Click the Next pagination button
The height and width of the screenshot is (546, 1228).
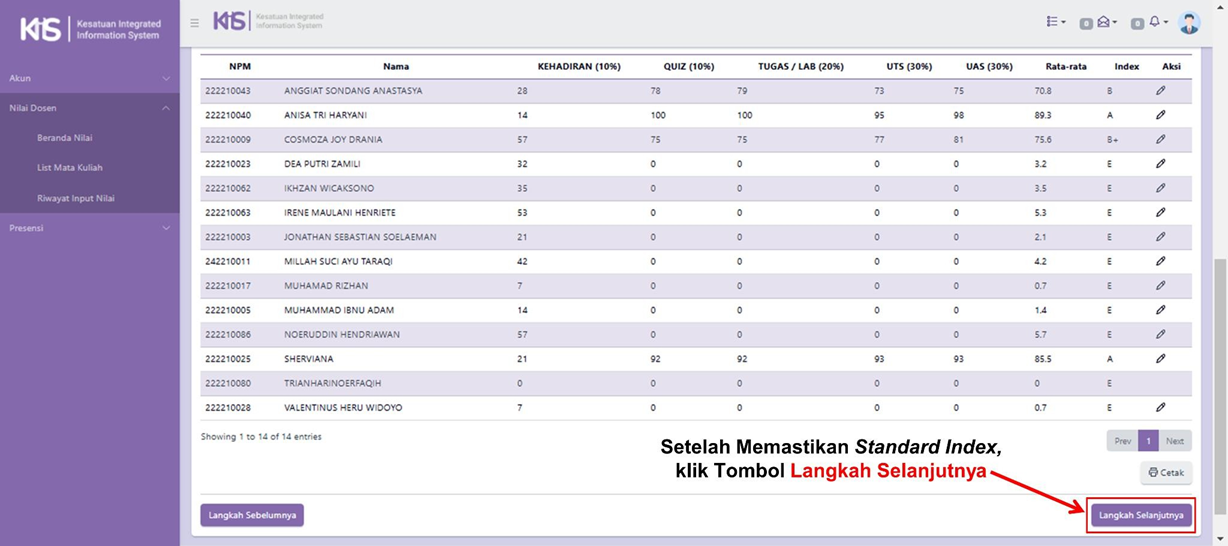[1175, 441]
